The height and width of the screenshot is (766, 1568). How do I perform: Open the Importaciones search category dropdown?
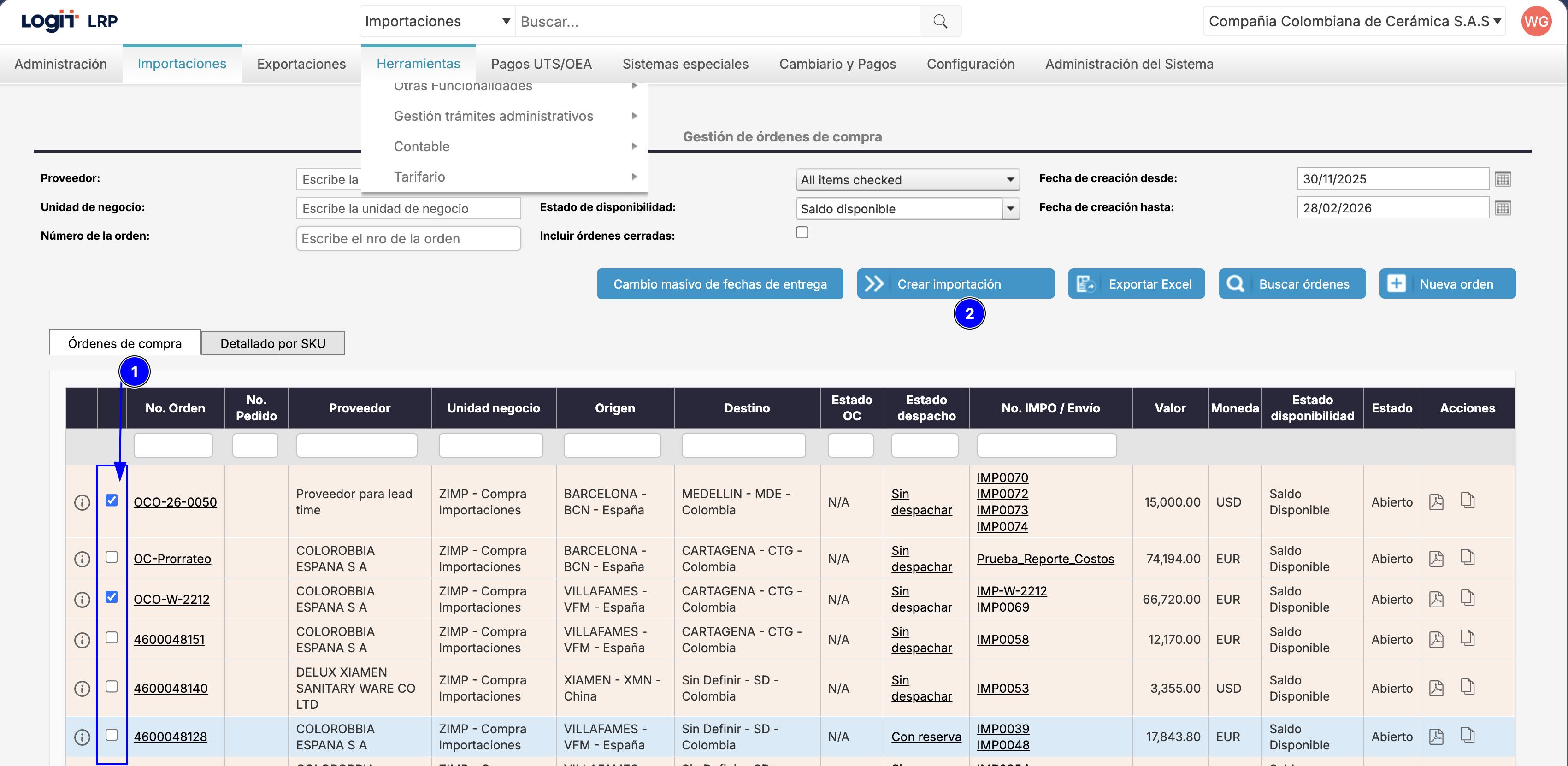[437, 22]
